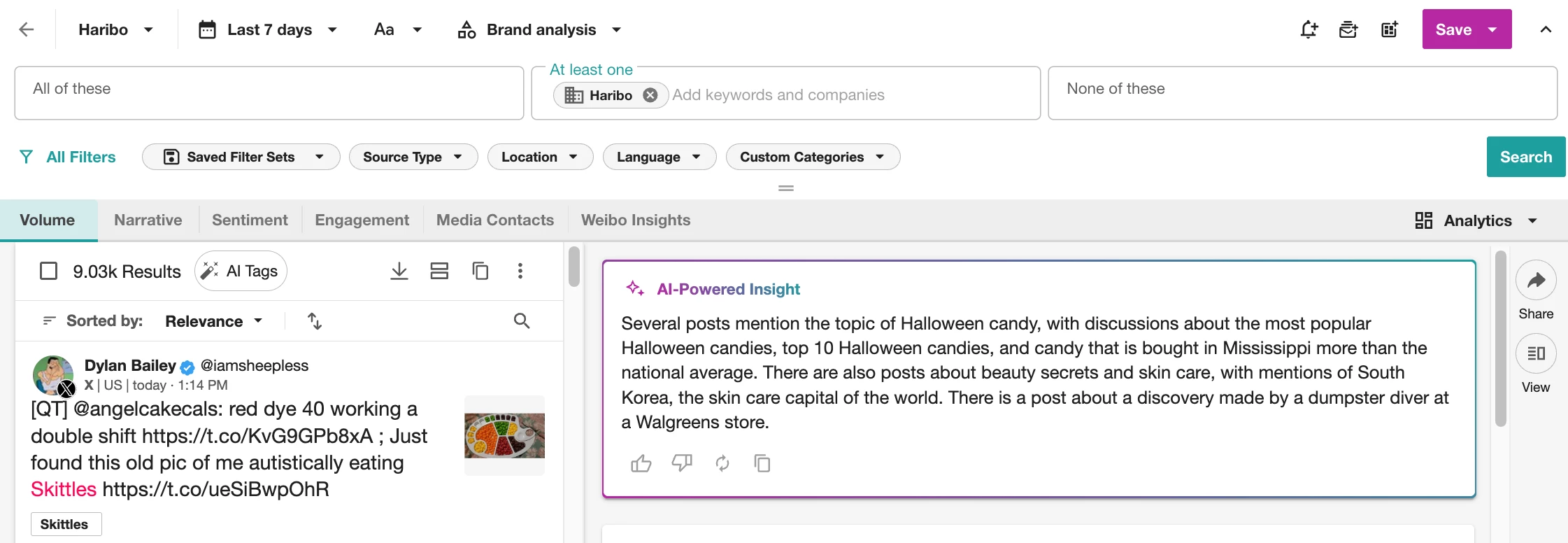The width and height of the screenshot is (1568, 543).
Task: Open the Location filter
Action: pyautogui.click(x=541, y=157)
